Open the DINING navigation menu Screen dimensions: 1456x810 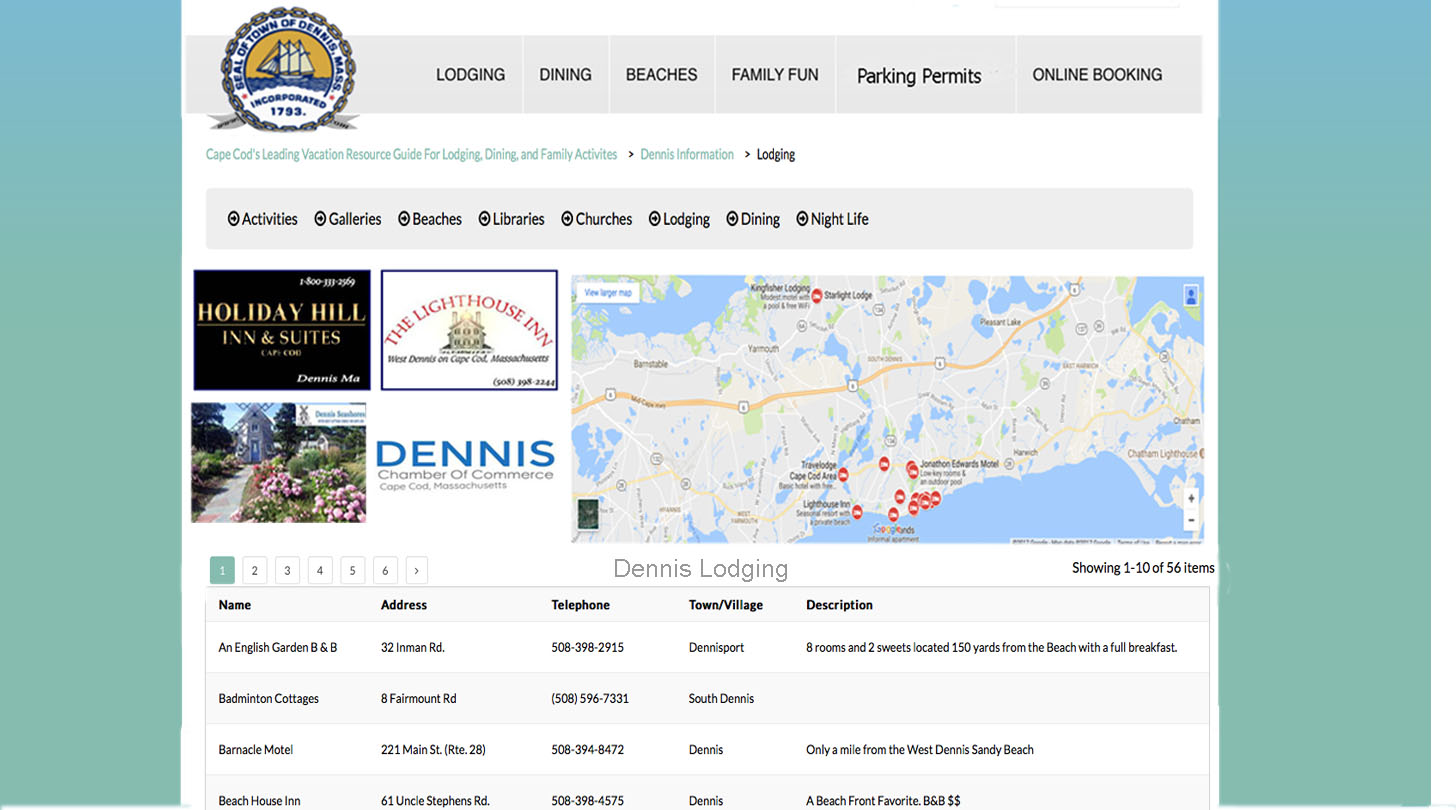coord(566,75)
